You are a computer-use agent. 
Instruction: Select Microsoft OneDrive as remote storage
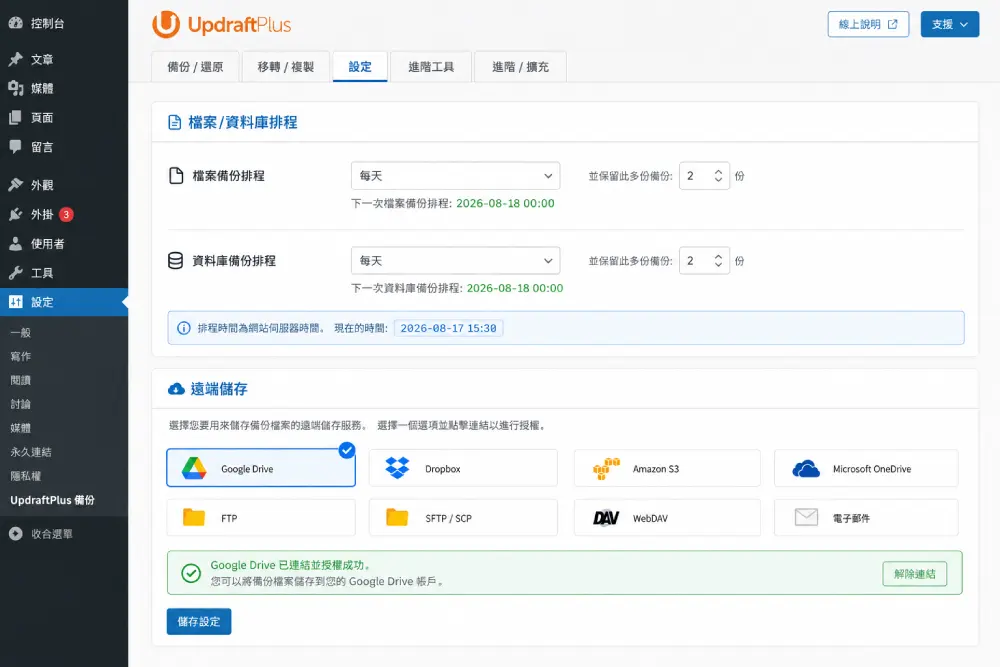[x=866, y=468]
